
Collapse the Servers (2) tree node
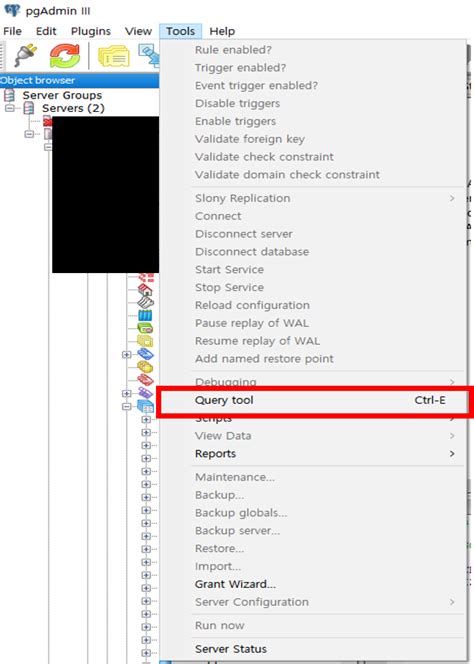click(x=9, y=108)
